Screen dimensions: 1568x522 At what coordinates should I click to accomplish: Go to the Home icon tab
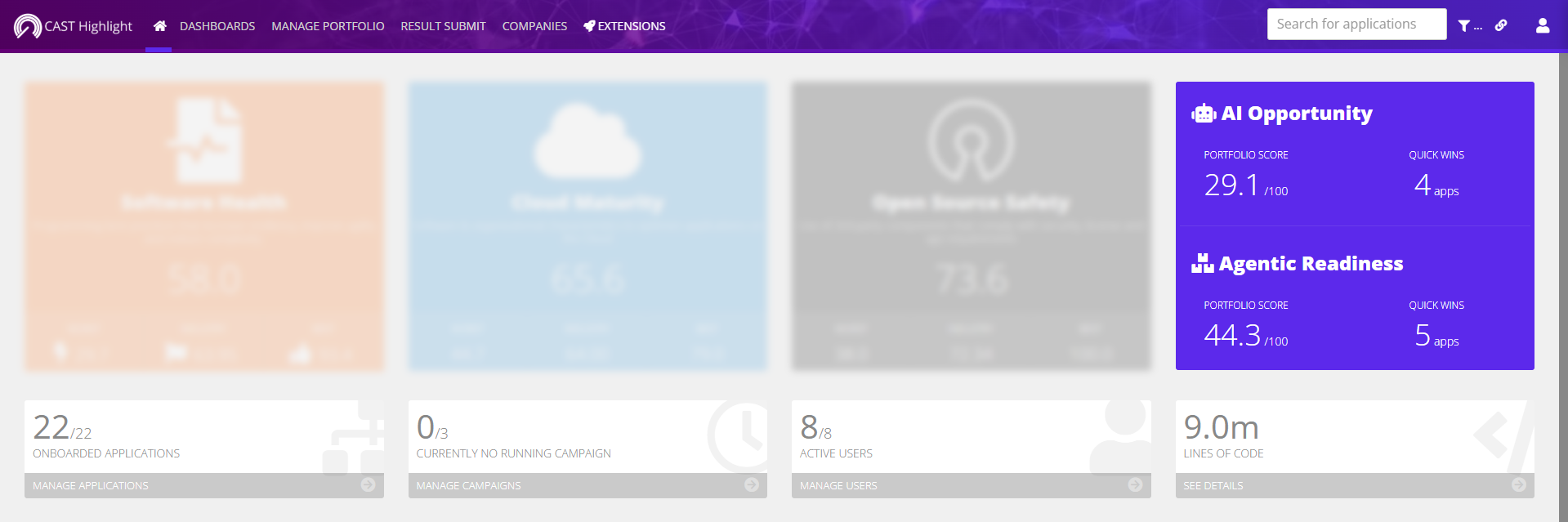[x=159, y=26]
